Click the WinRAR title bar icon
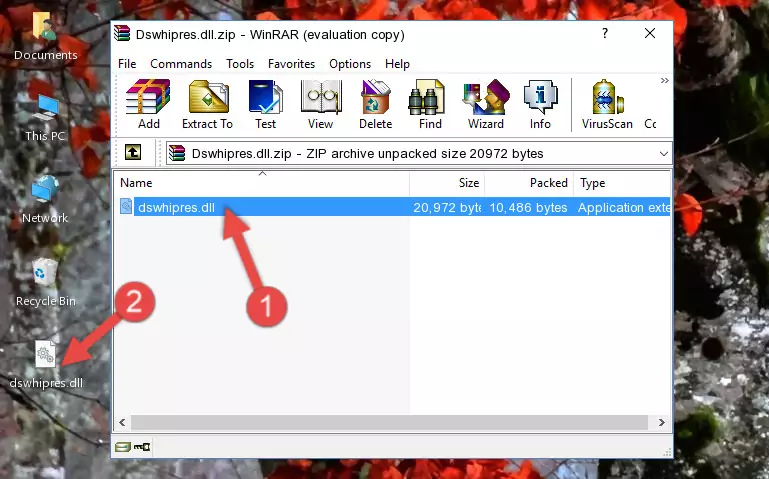This screenshot has height=479, width=769. [x=122, y=34]
